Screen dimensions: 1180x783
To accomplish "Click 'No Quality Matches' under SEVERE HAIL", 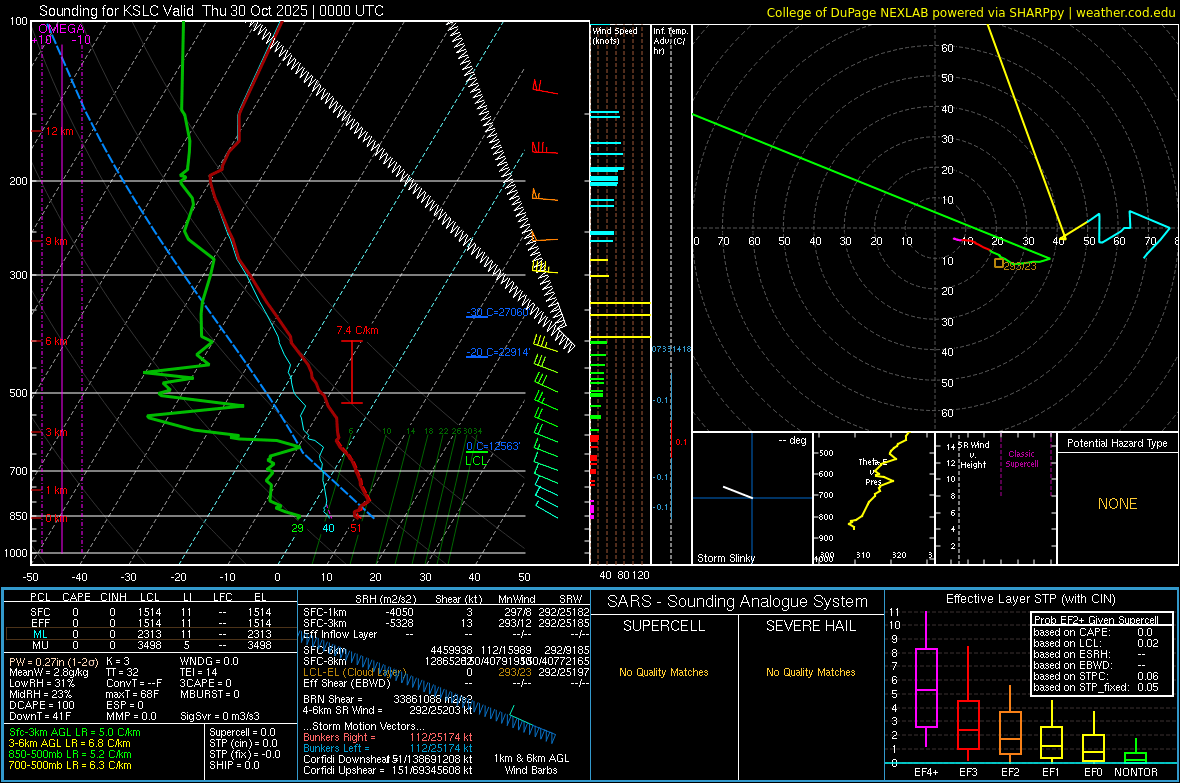I will pyautogui.click(x=810, y=672).
